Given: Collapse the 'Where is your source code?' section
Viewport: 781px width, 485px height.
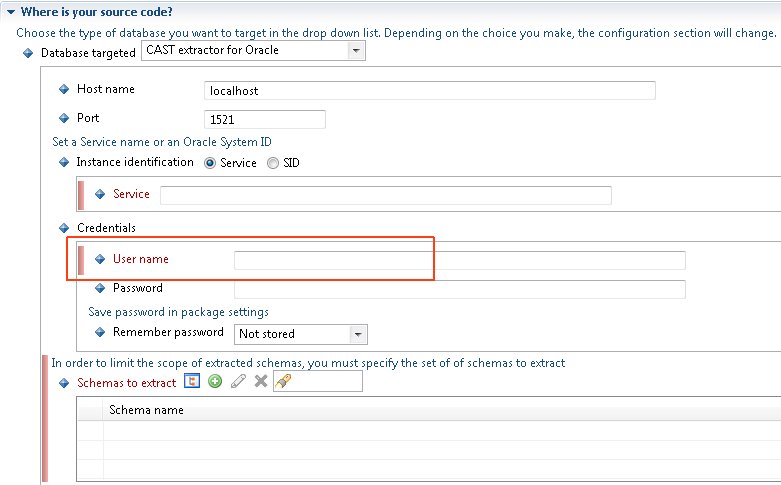Looking at the screenshot, I should [9, 12].
